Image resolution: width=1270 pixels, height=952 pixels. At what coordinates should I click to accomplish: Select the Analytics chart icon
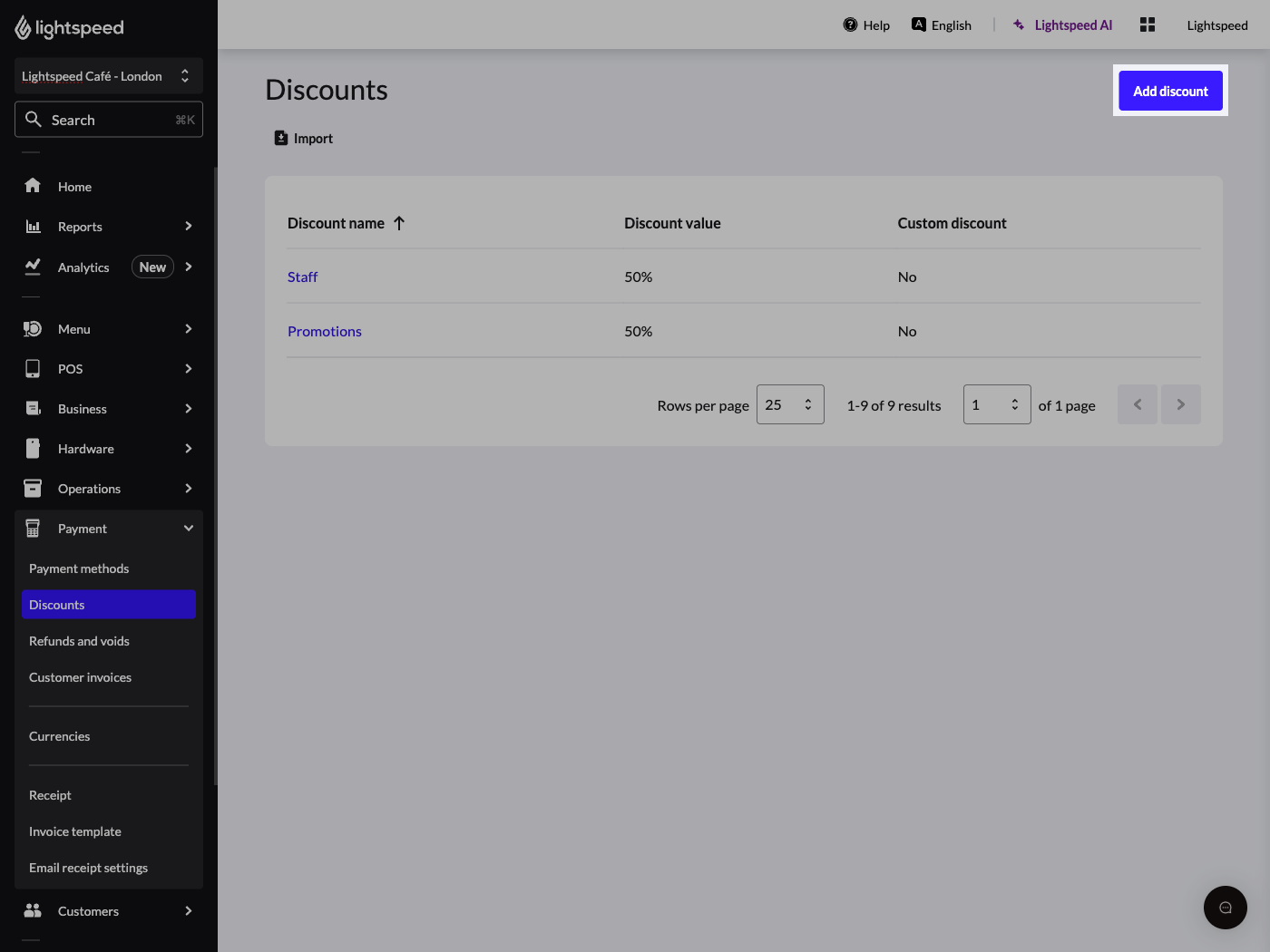(33, 267)
